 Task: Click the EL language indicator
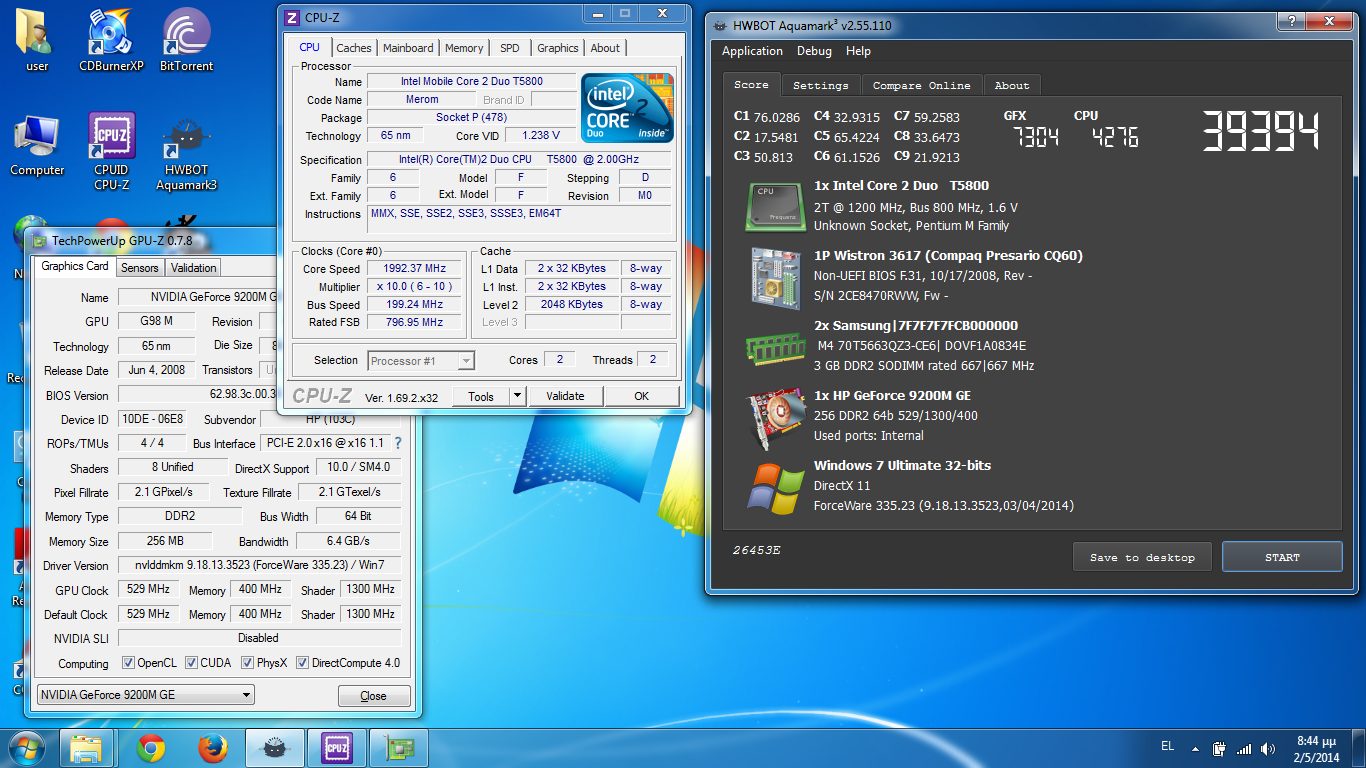[1167, 746]
